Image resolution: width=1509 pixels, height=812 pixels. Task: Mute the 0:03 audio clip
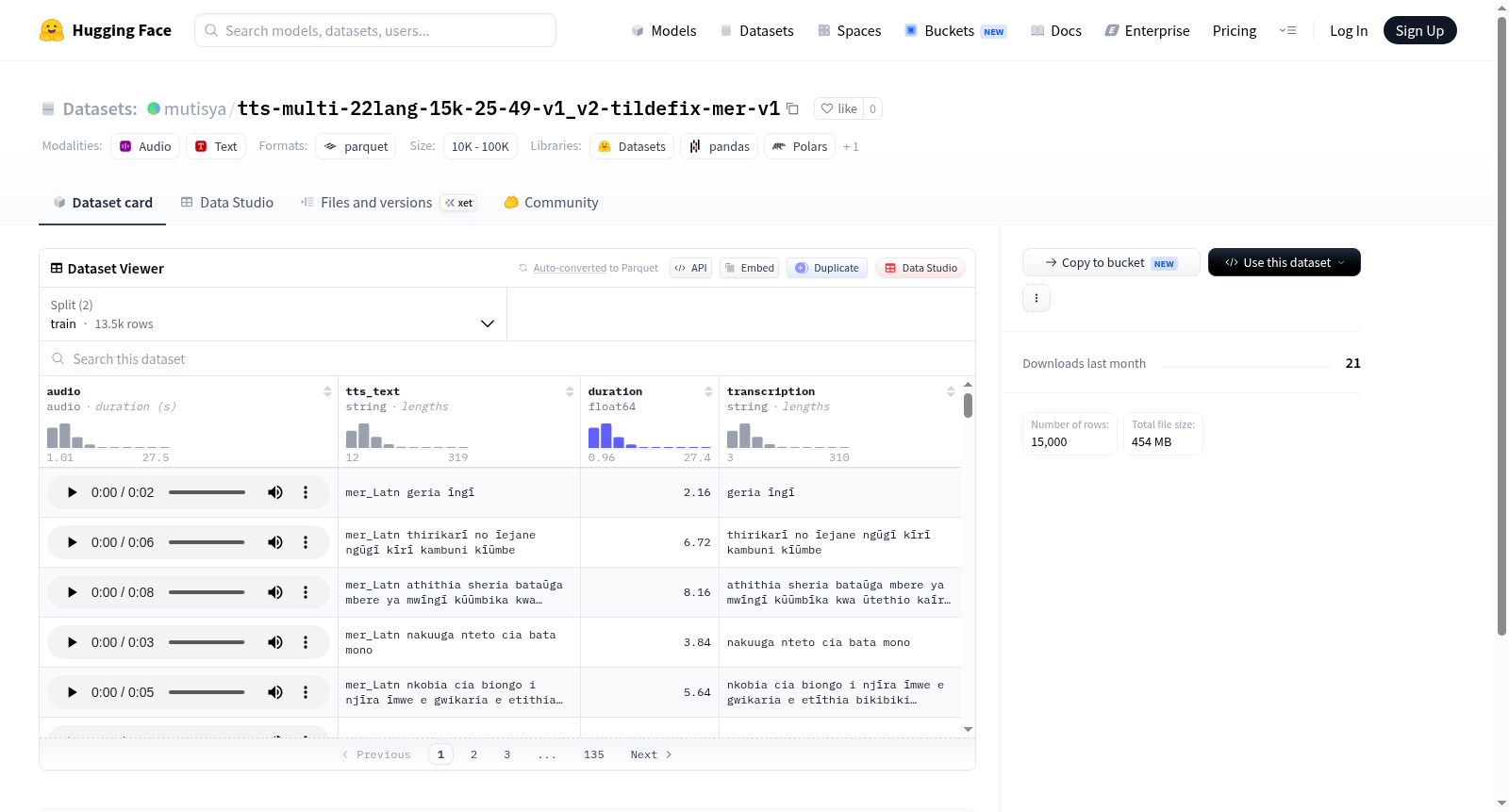[x=275, y=642]
